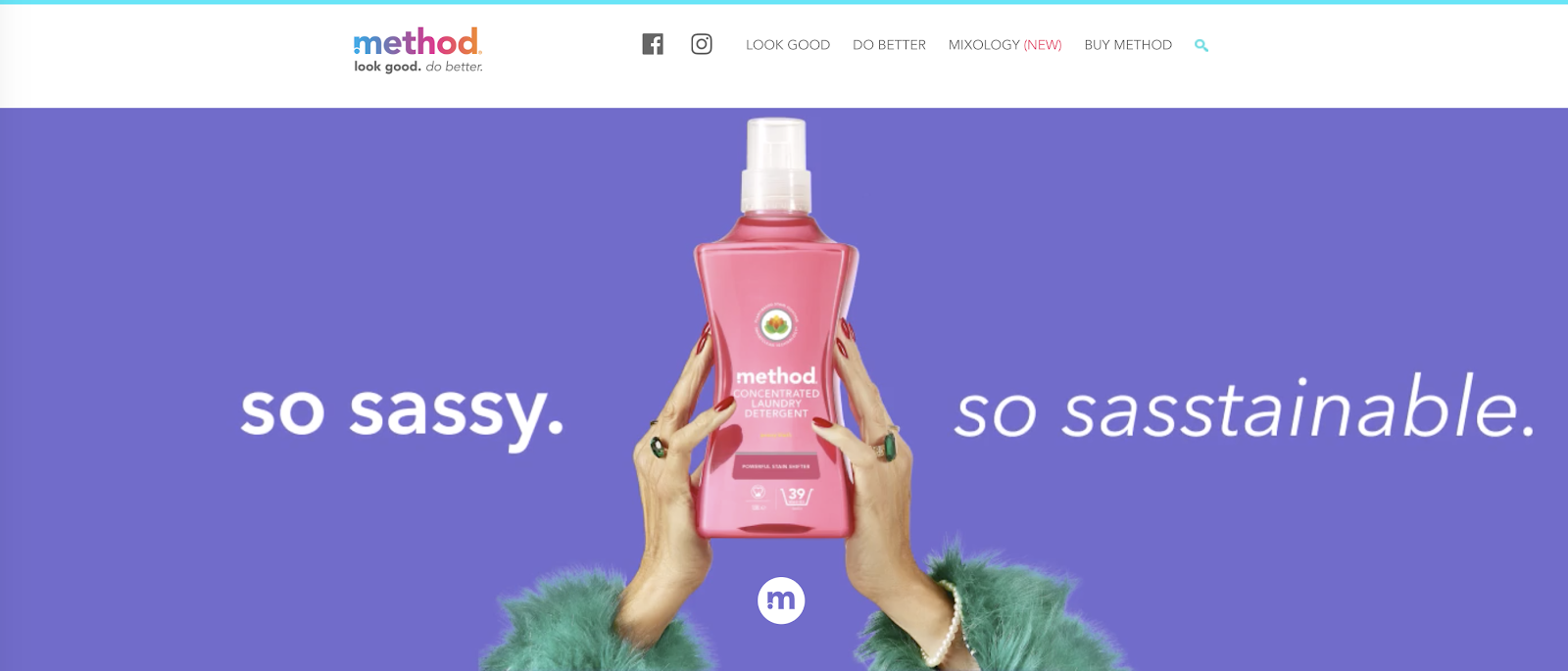The width and height of the screenshot is (1568, 671).
Task: Open the method Instagram icon
Action: (702, 44)
